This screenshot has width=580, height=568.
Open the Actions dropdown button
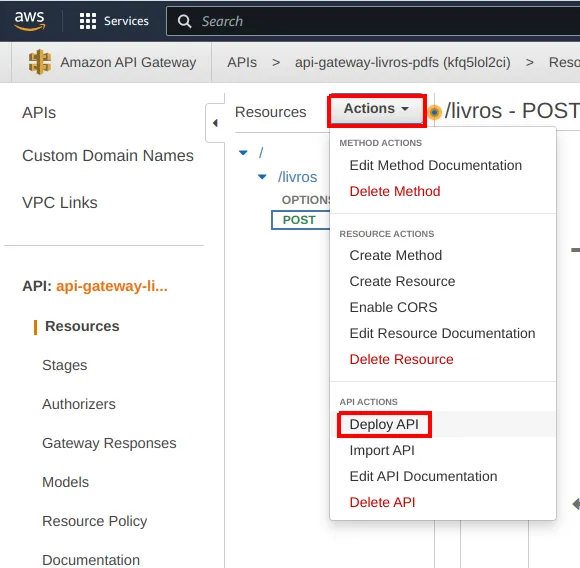377,109
